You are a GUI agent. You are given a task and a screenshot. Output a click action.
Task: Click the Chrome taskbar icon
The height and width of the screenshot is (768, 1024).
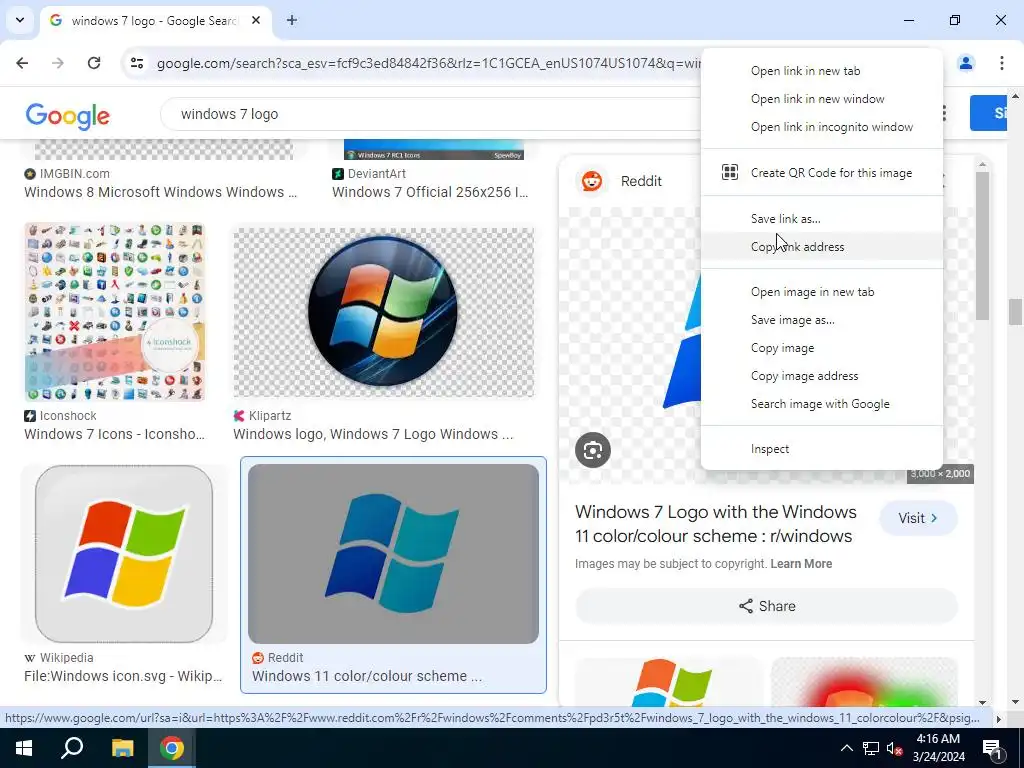(172, 748)
